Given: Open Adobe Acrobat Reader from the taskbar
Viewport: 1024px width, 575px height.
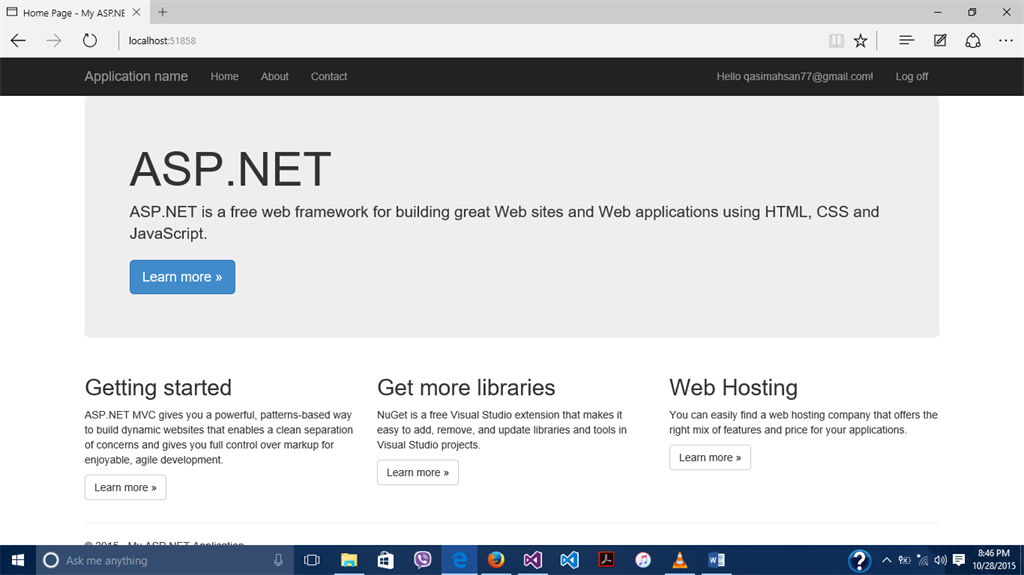Looking at the screenshot, I should pyautogui.click(x=606, y=560).
